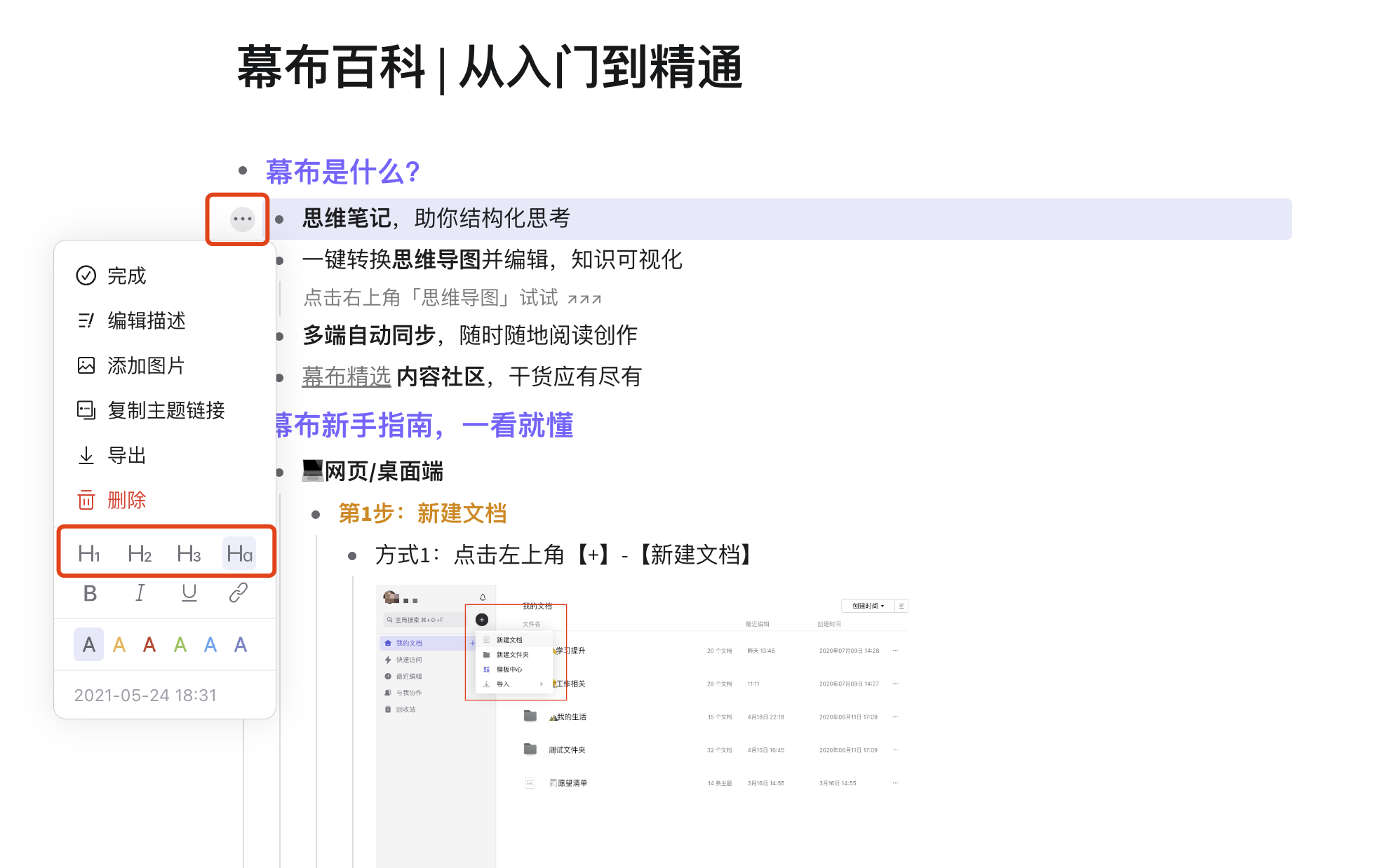Viewport: 1382px width, 868px height.
Task: Click the line 多端自动同步
Action: 469,335
